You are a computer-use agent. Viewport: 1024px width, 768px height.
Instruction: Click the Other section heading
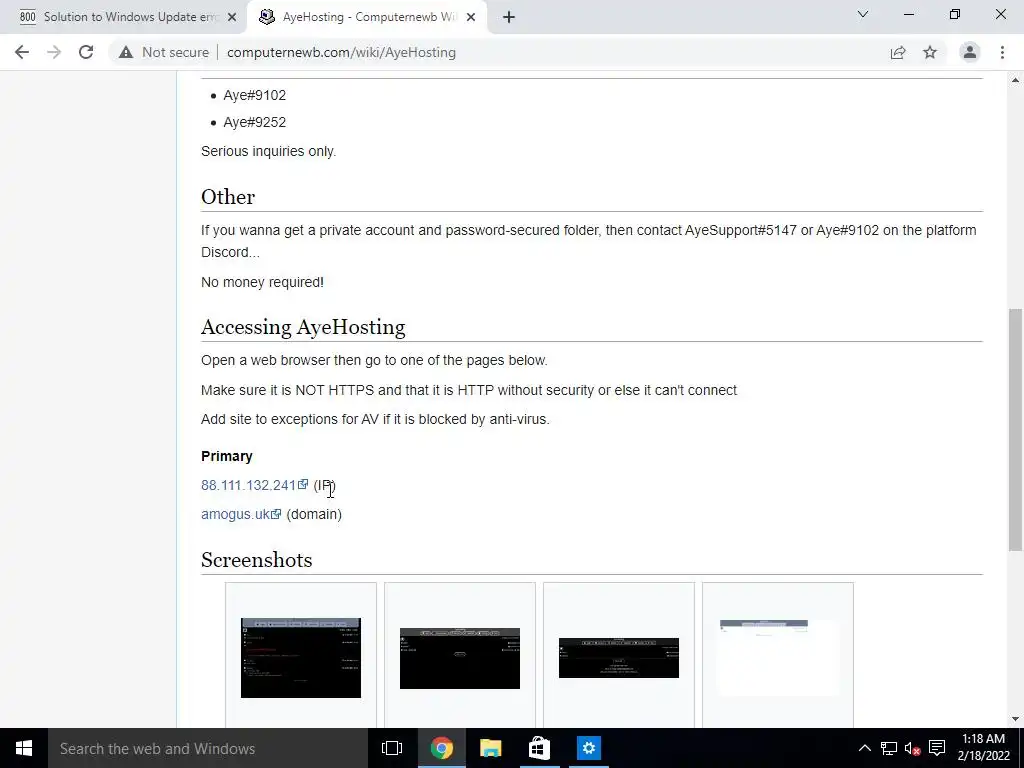tap(228, 197)
